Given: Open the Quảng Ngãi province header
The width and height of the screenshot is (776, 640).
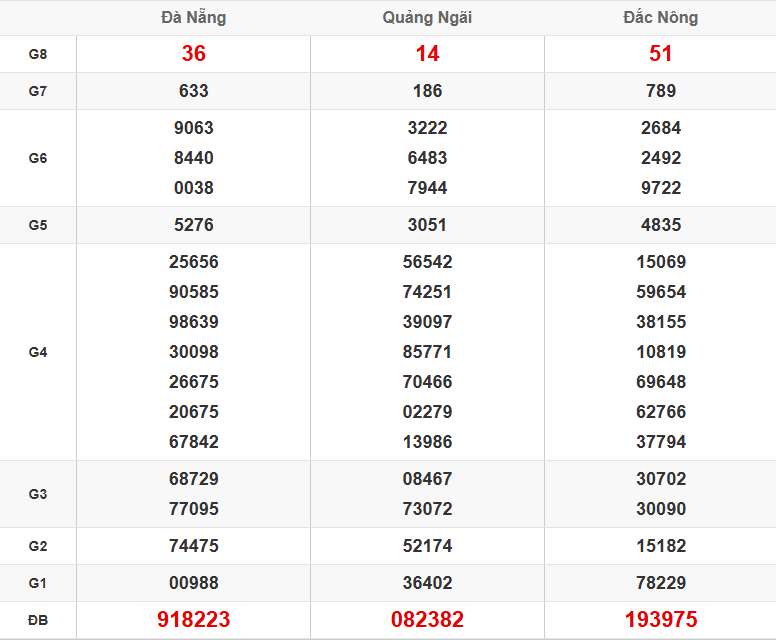Looking at the screenshot, I should click(427, 17).
